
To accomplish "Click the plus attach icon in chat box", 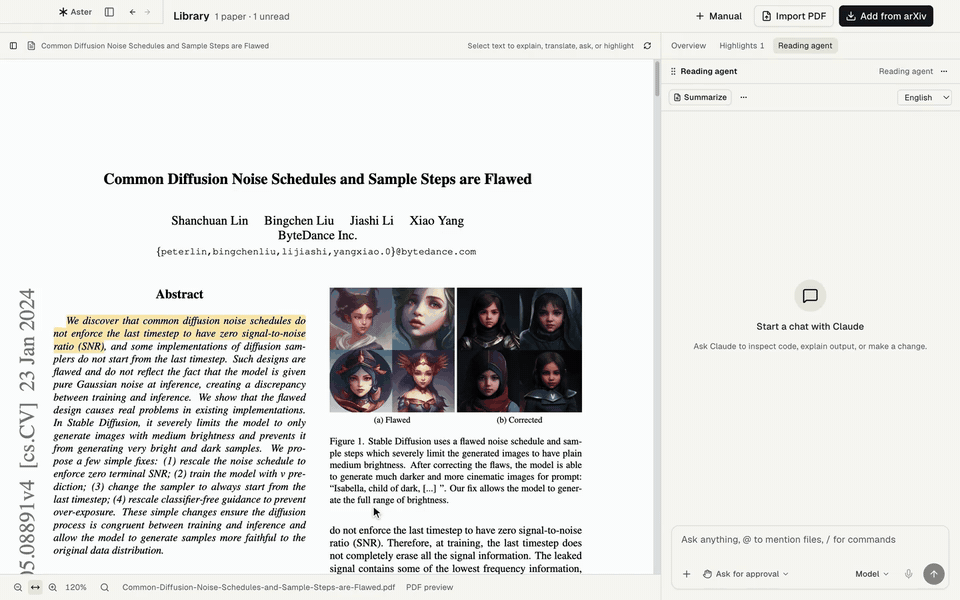I will (x=686, y=574).
